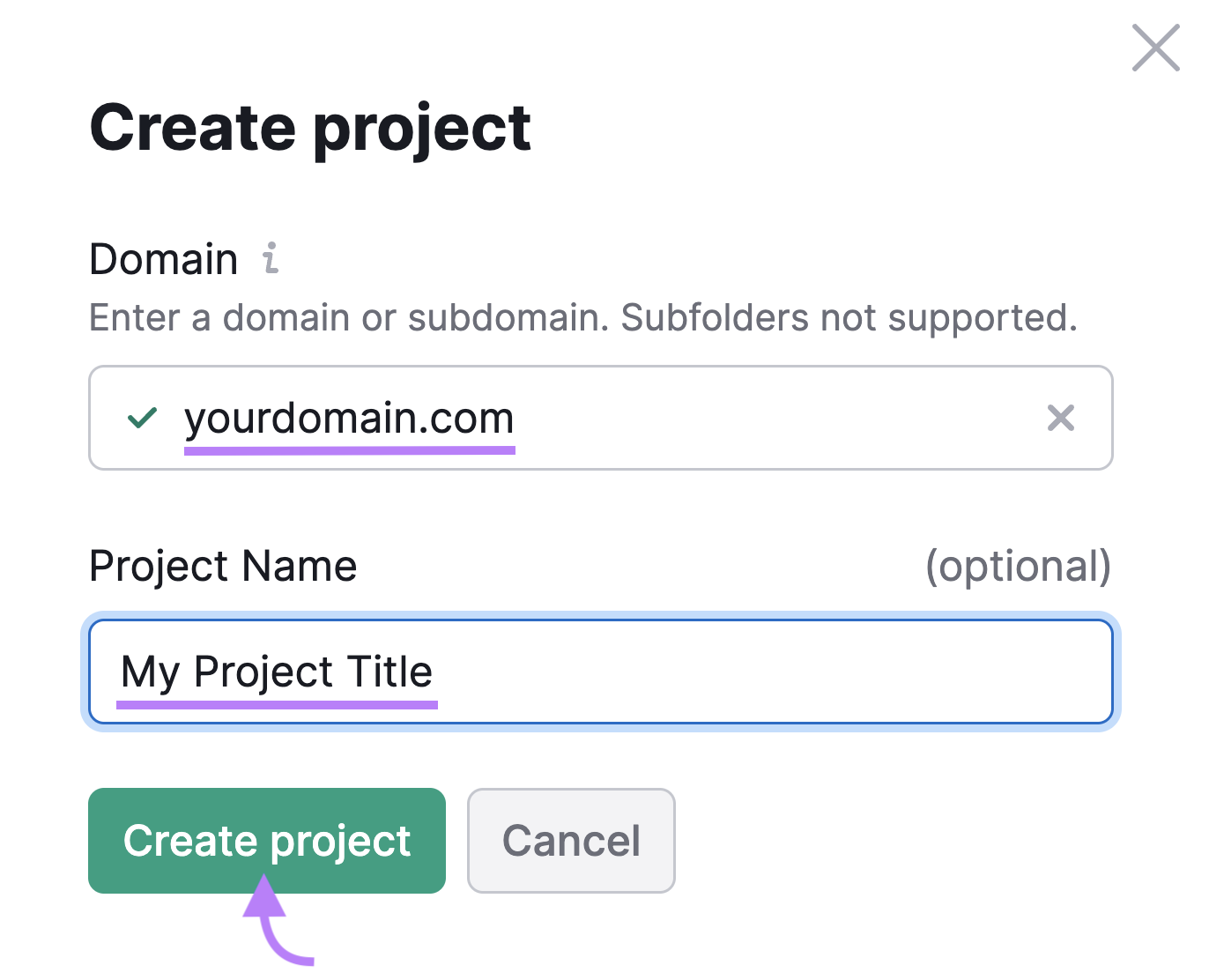Clear the yourdomain.com entry with the X
This screenshot has width=1209, height=980.
coord(1060,418)
